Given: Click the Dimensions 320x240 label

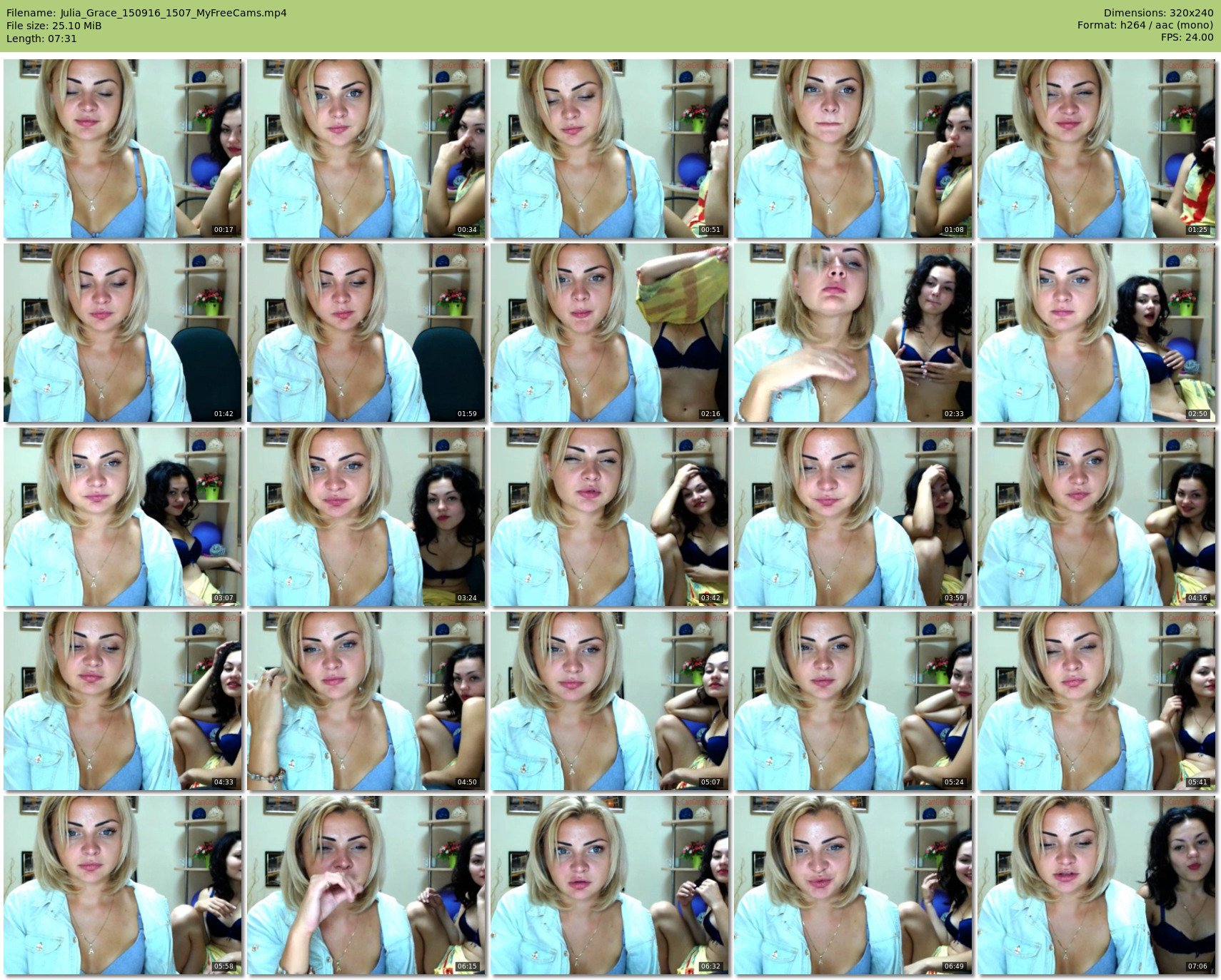Looking at the screenshot, I should point(1158,13).
